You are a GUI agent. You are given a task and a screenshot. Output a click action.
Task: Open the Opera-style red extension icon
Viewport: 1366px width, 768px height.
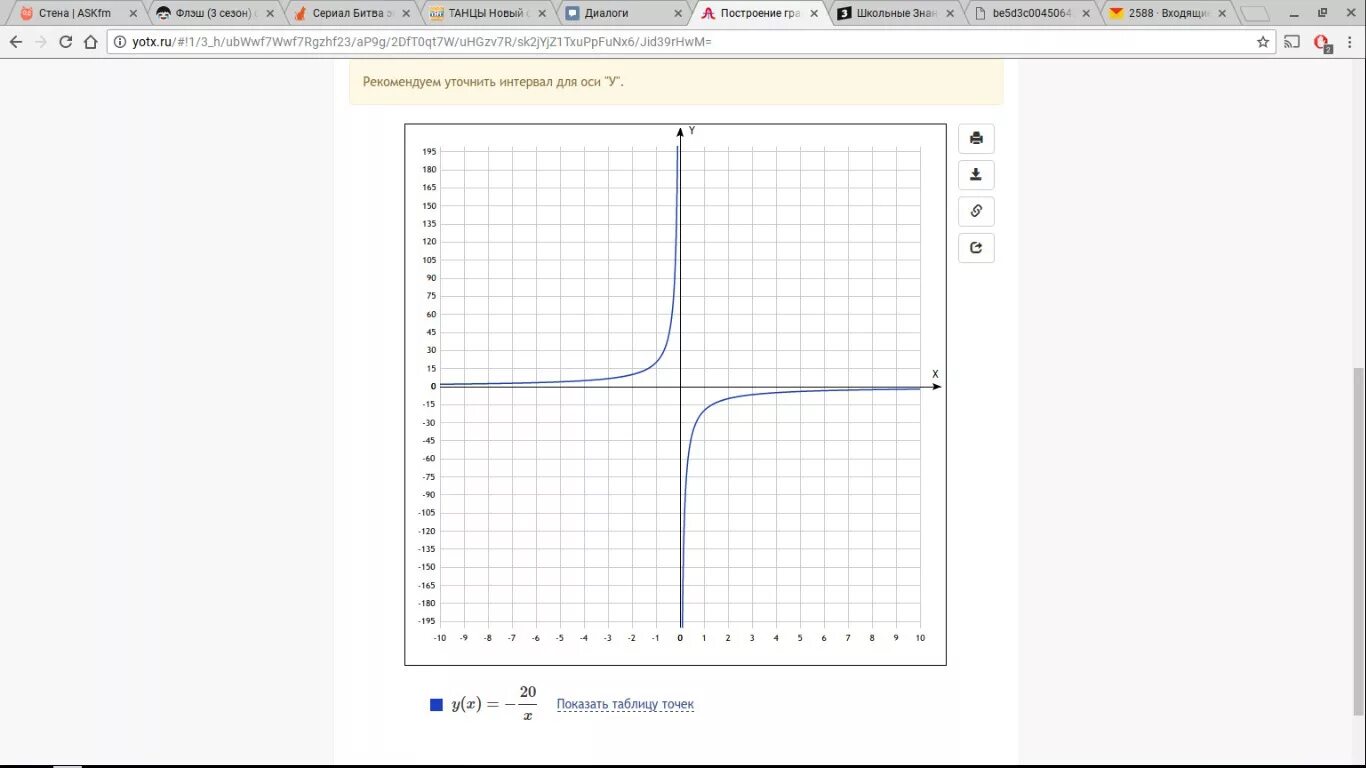tap(1321, 43)
